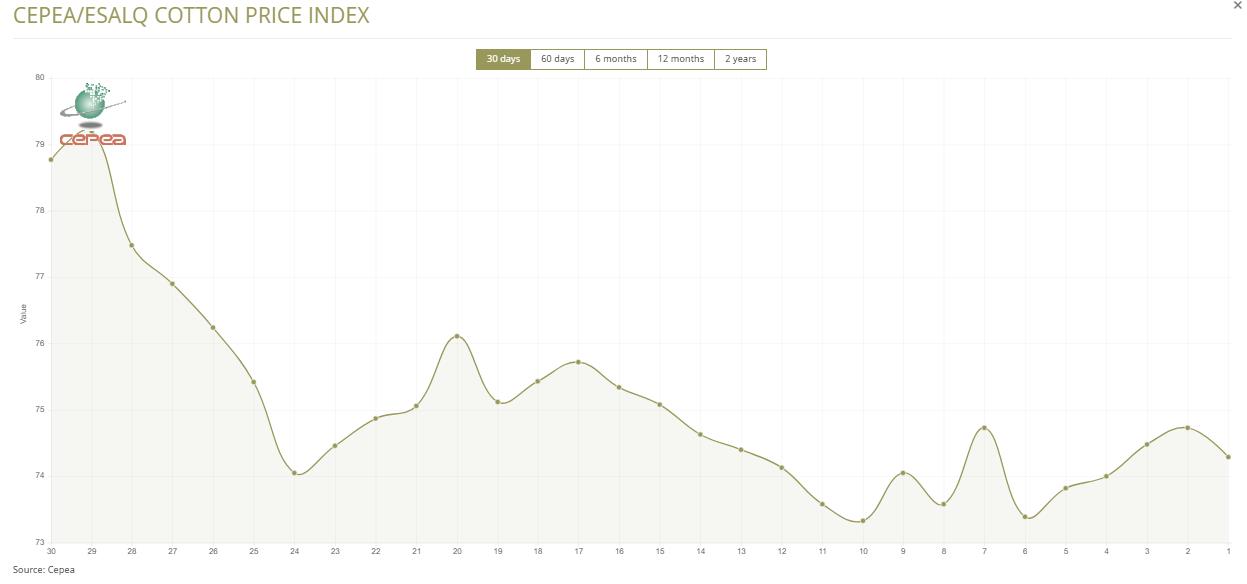Show the 6 months range
Viewport: 1247px width, 584px height.
point(616,59)
